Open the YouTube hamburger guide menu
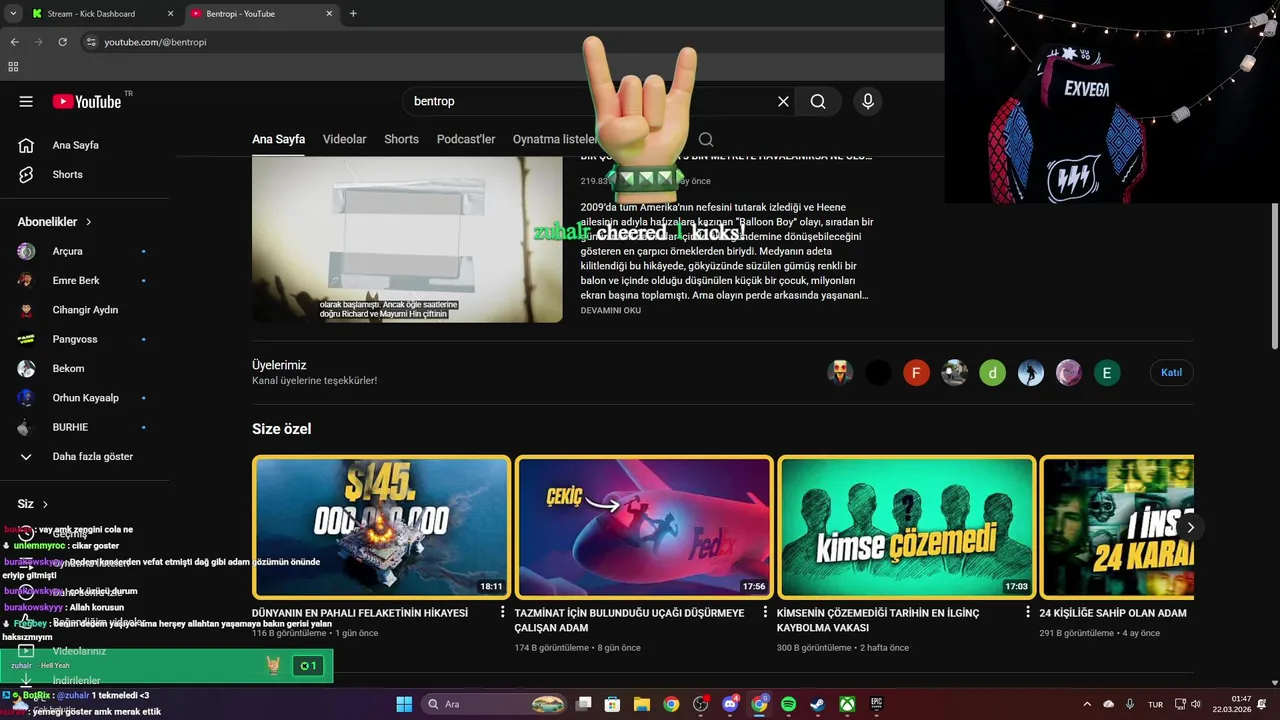1280x720 pixels. tap(26, 101)
